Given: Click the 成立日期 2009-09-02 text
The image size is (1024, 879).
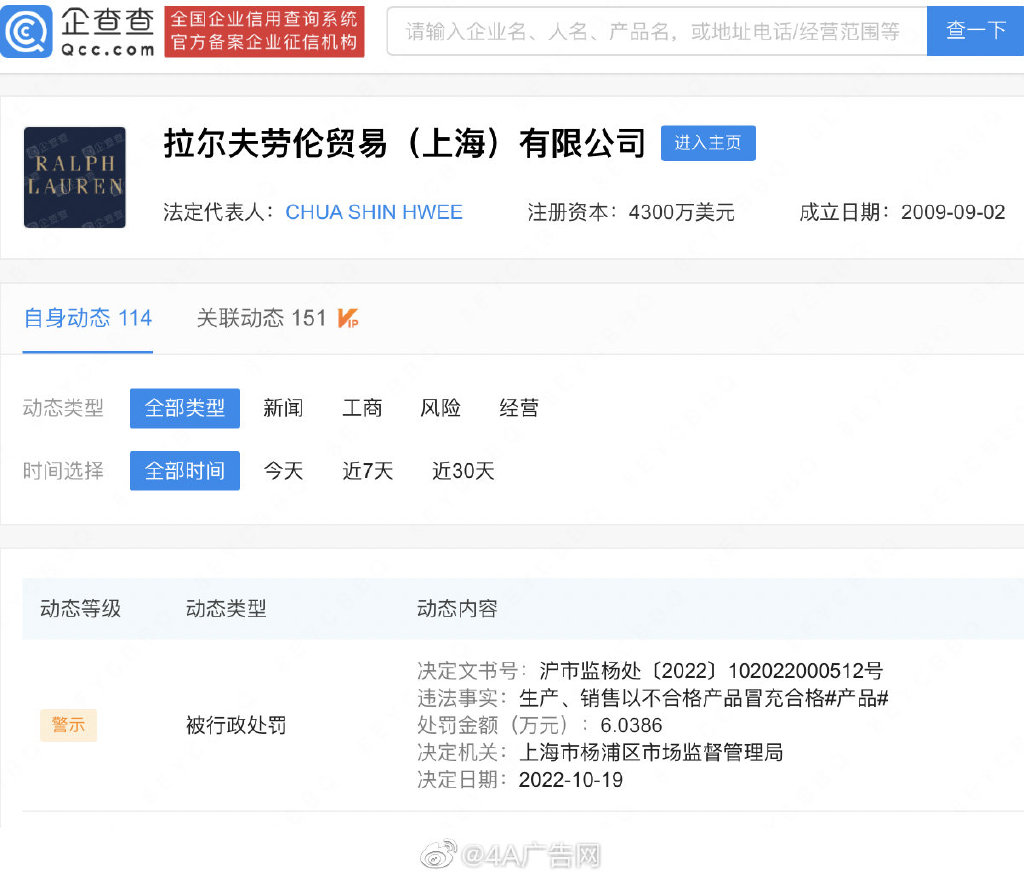Looking at the screenshot, I should coord(902,212).
